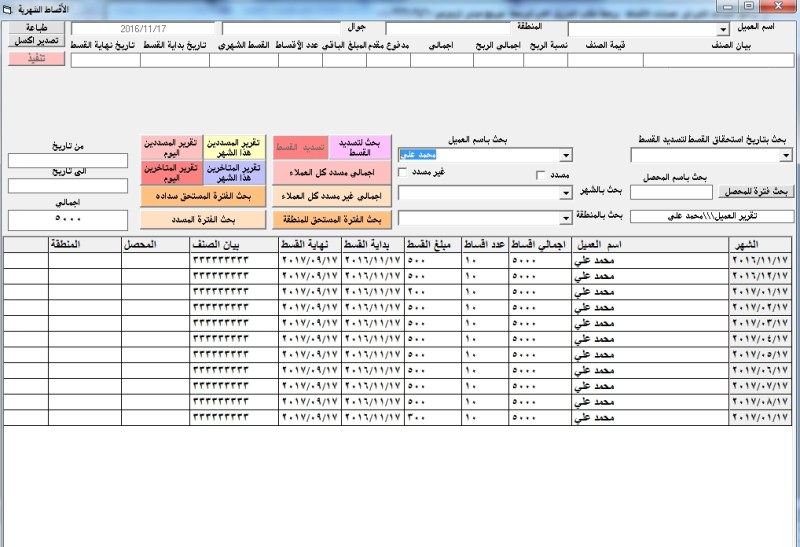Click اجمالي مسدد كل العملاء button
Screen dimensions: 800x547
pyautogui.click(x=332, y=173)
